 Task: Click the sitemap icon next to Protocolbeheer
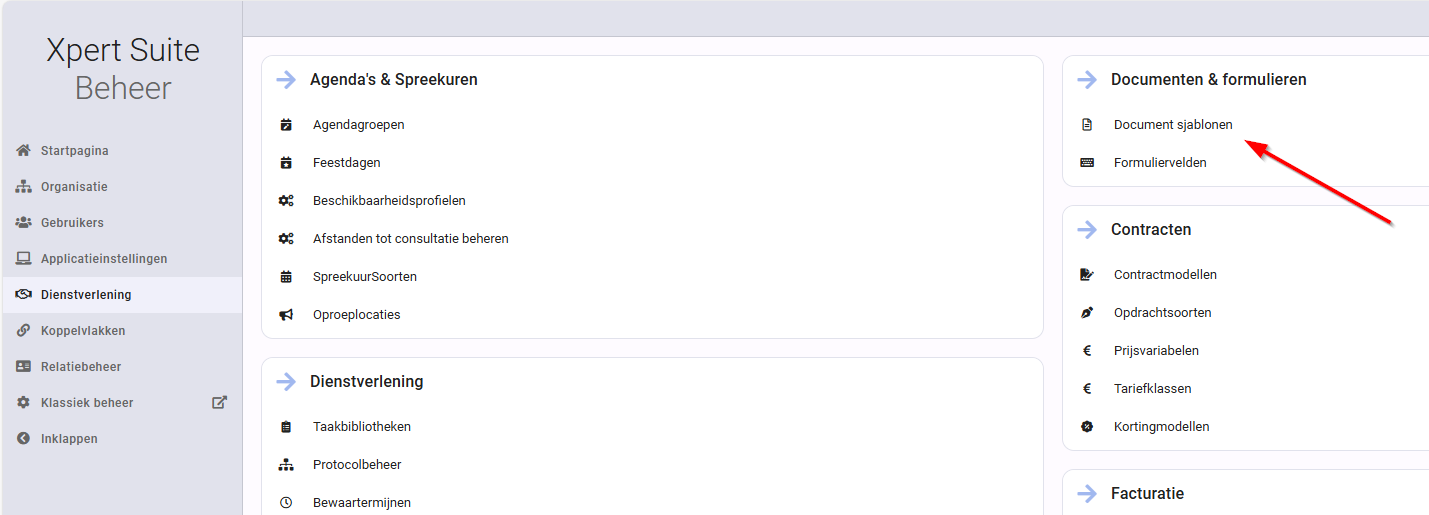point(286,465)
